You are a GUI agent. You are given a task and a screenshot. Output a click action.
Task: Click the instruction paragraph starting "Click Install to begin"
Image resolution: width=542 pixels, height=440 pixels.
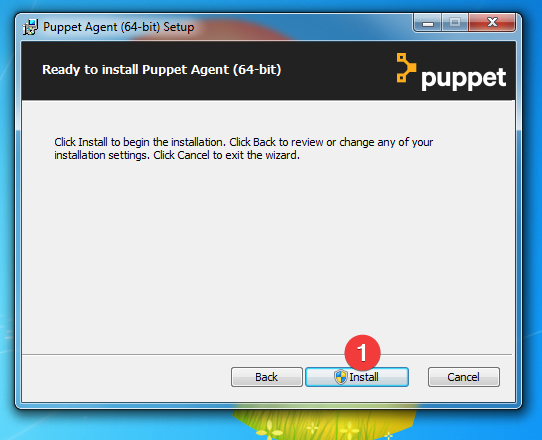[243, 149]
